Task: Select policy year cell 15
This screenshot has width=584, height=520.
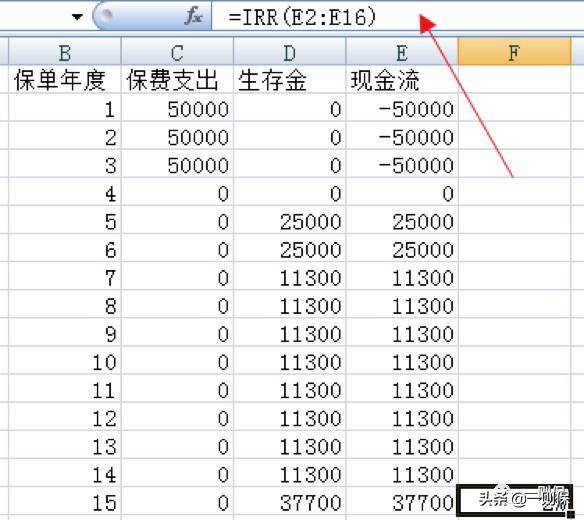Action: (x=65, y=501)
